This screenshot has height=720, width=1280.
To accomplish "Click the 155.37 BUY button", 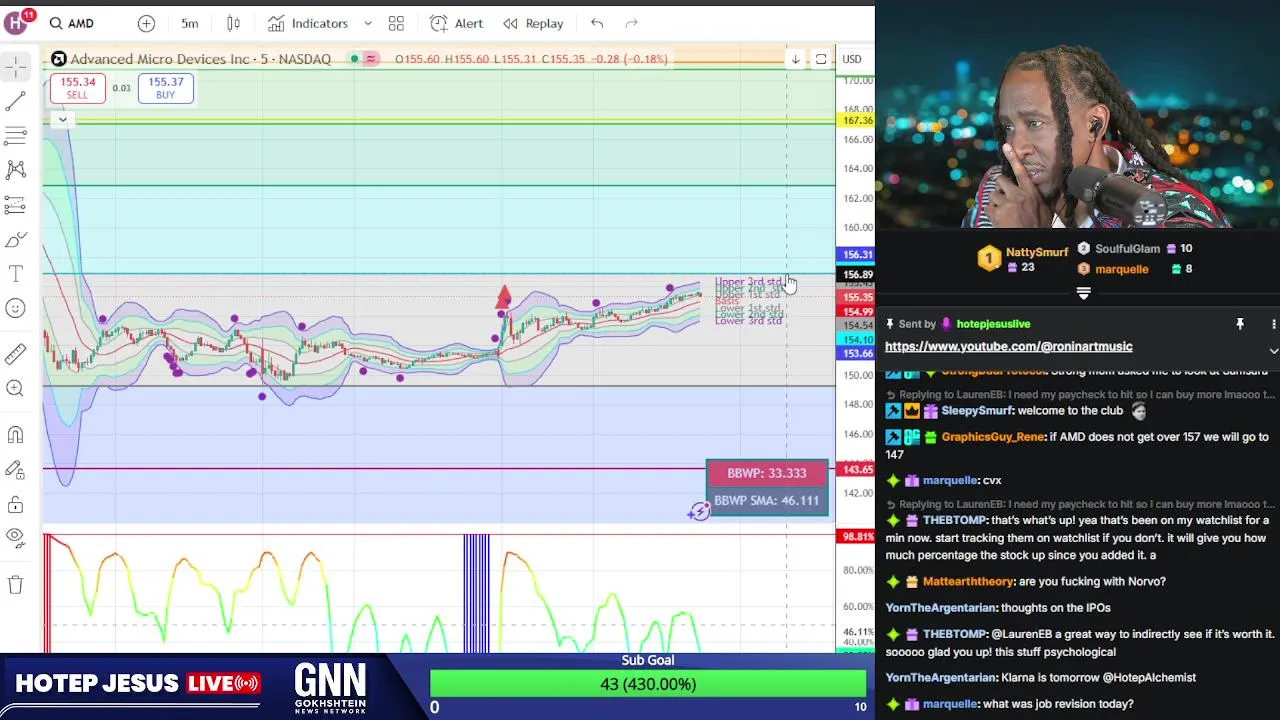I will point(165,88).
